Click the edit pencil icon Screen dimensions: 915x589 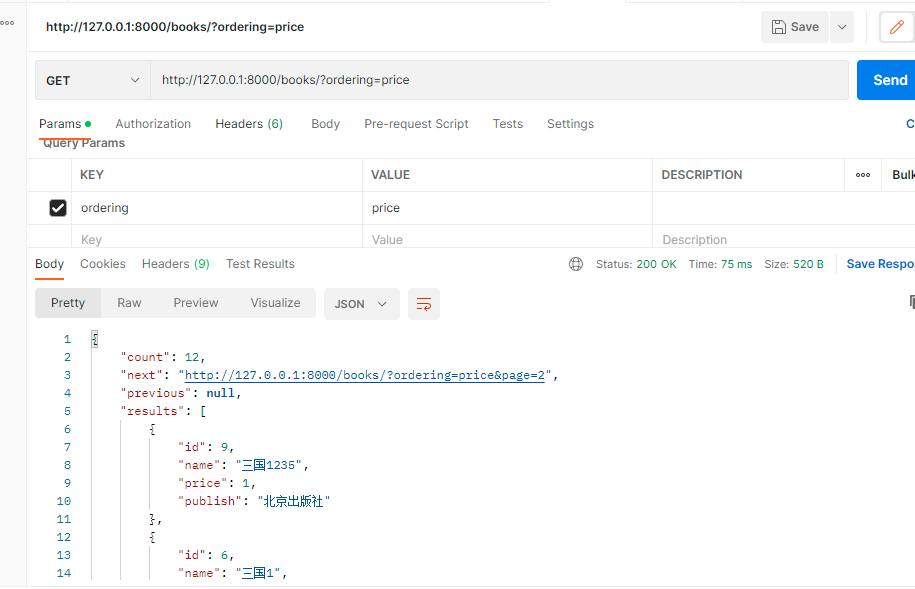(x=897, y=27)
